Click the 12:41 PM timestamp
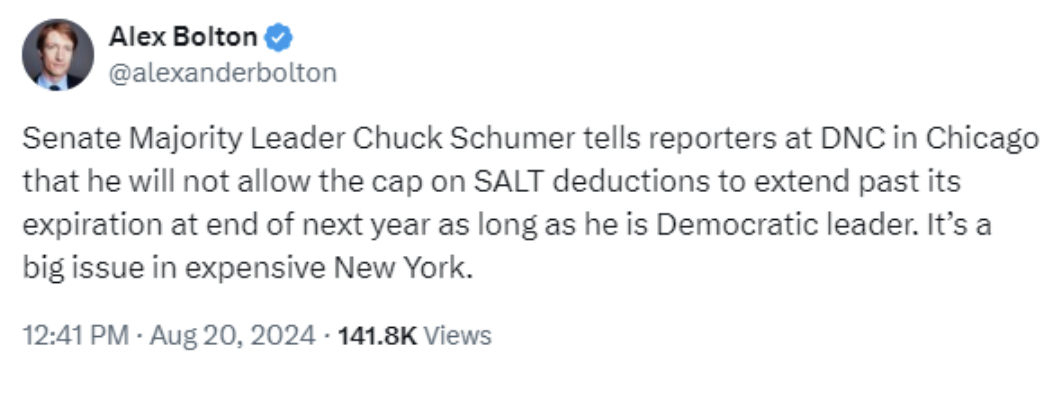The image size is (1052, 396). pyautogui.click(x=76, y=335)
